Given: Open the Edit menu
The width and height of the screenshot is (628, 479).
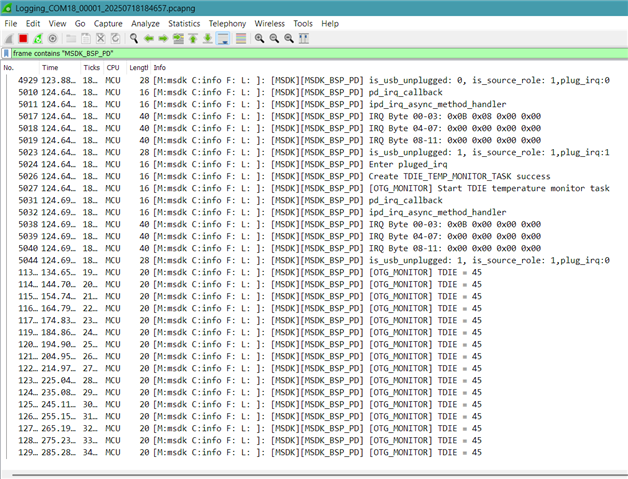Looking at the screenshot, I should pos(33,24).
